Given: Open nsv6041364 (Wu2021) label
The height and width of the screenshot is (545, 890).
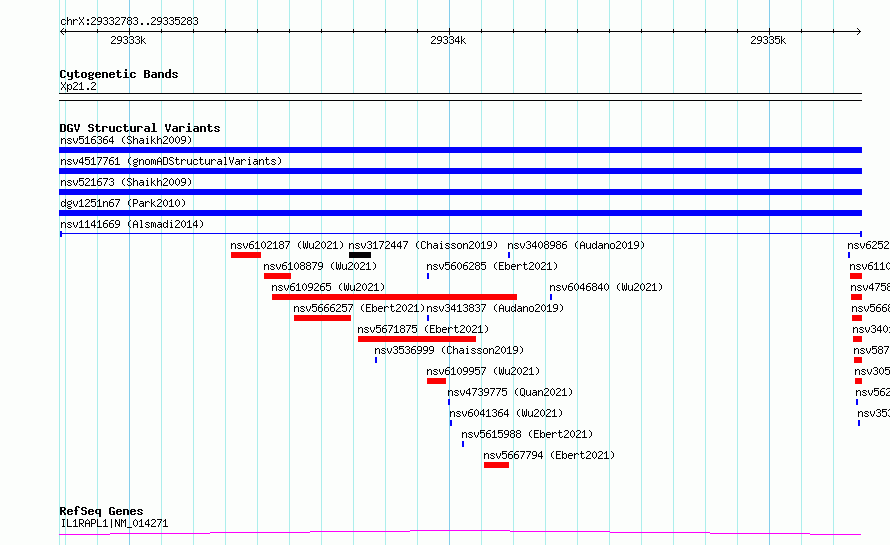Looking at the screenshot, I should point(506,413).
